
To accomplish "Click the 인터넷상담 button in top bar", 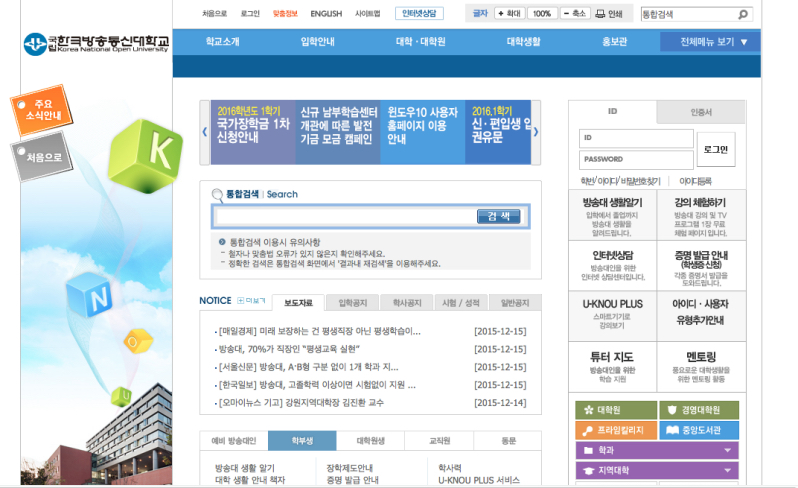I will click(419, 13).
